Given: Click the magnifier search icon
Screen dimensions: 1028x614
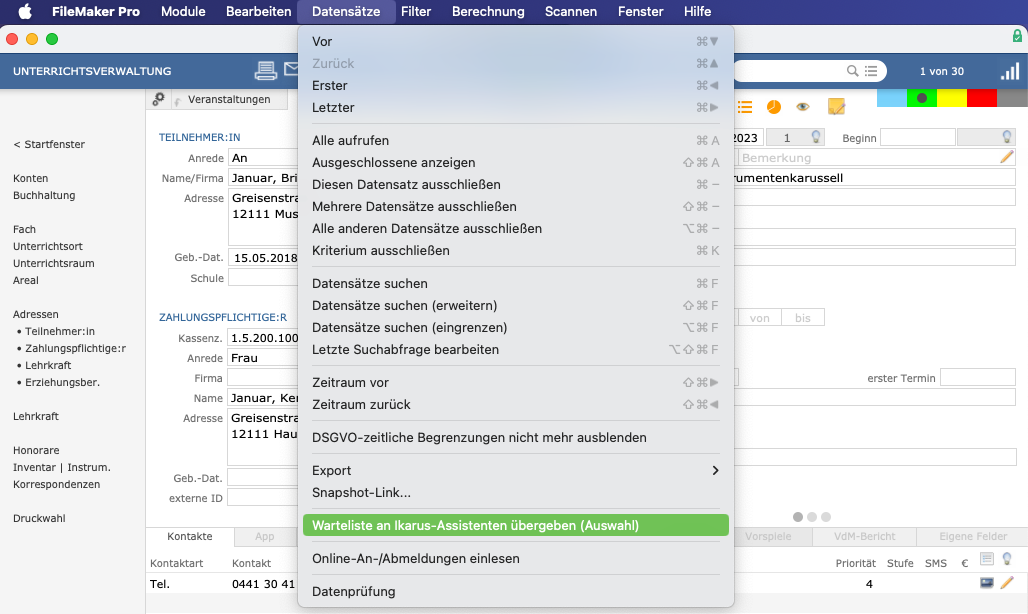Looking at the screenshot, I should (852, 71).
